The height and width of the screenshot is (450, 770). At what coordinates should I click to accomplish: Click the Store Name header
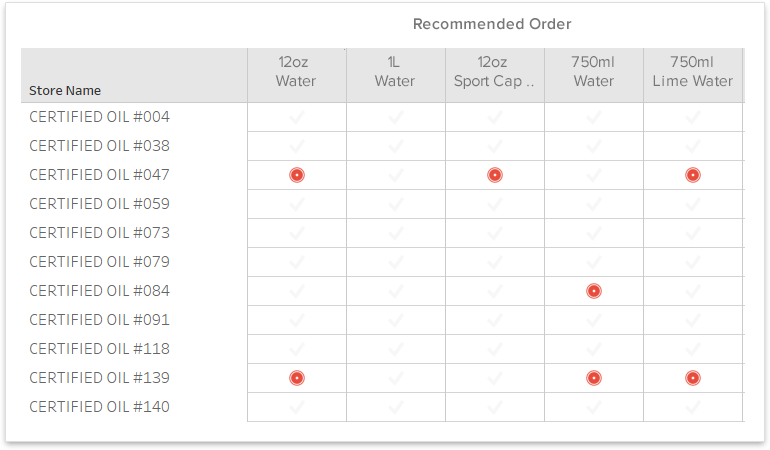[x=65, y=90]
